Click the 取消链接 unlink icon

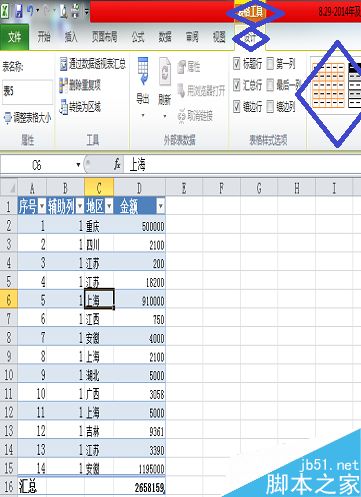point(182,116)
